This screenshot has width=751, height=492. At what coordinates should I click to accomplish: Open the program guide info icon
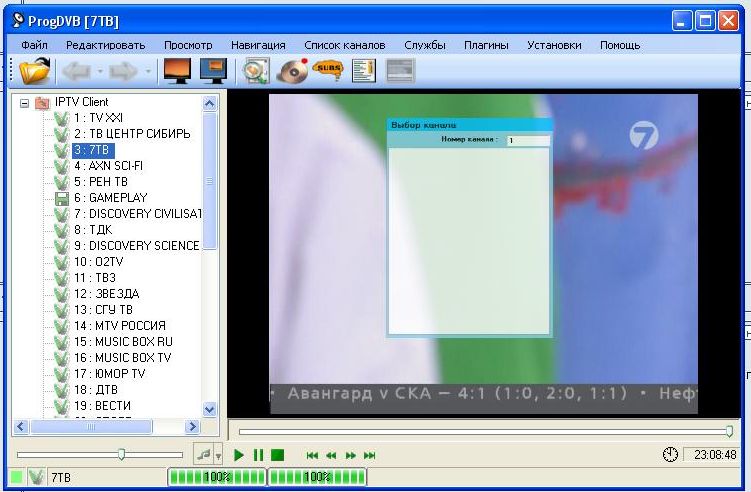tap(364, 71)
